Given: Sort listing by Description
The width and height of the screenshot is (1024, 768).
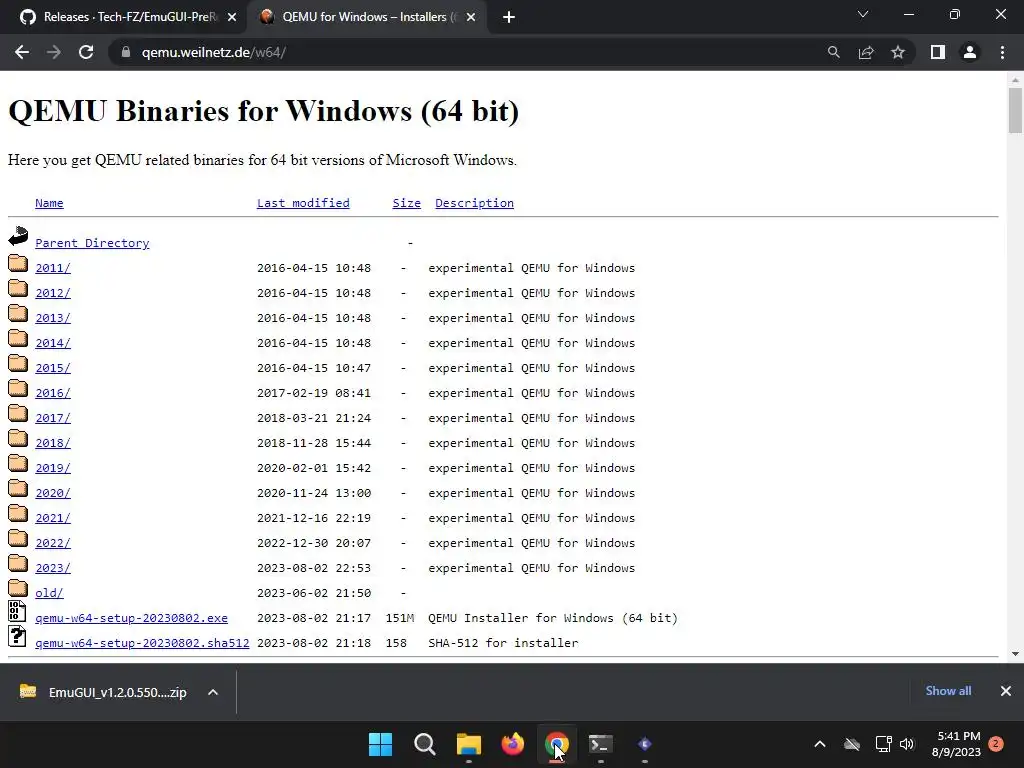Looking at the screenshot, I should tap(474, 203).
